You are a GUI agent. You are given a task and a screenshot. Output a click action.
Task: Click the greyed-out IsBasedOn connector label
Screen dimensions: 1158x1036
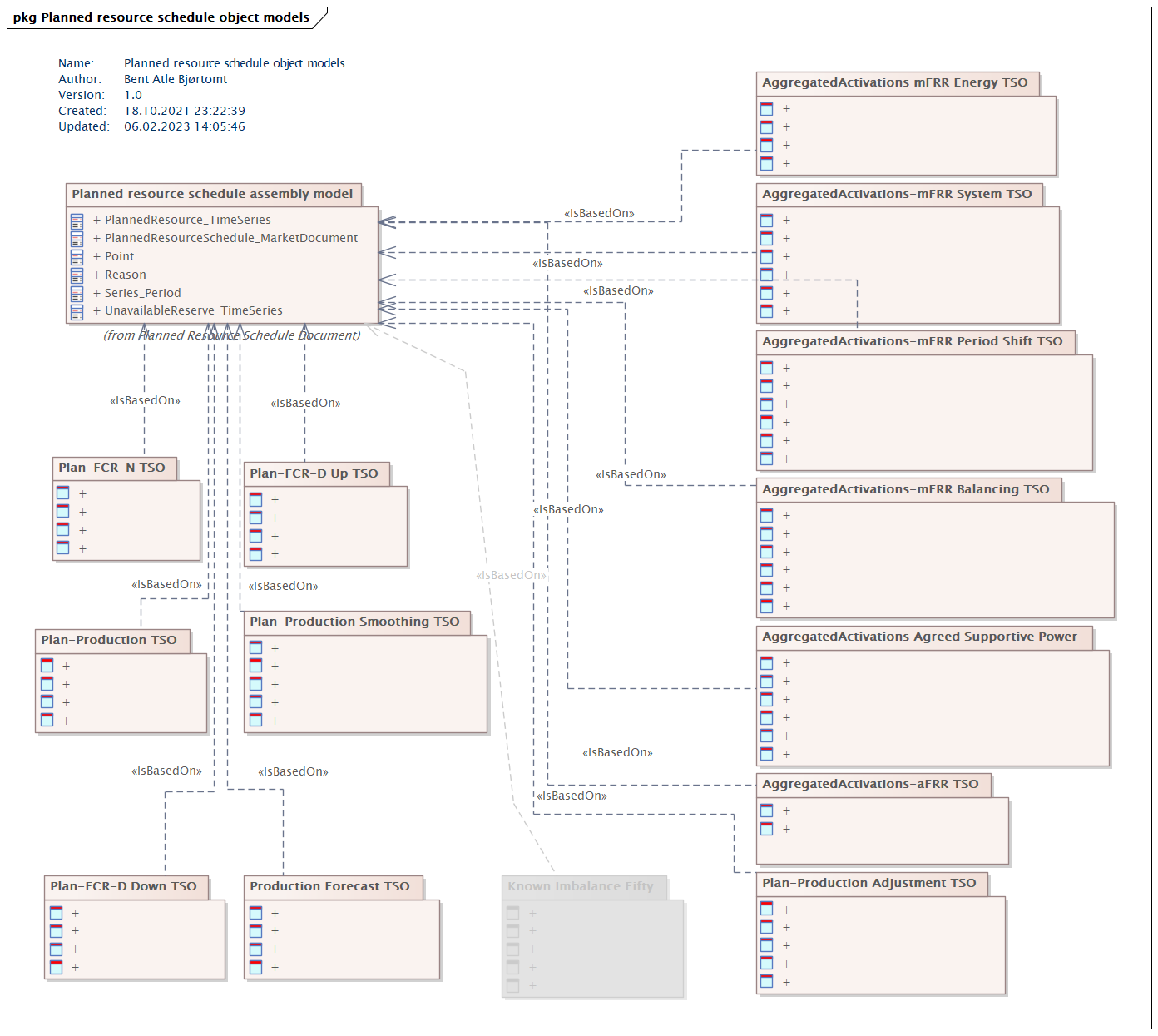tap(512, 575)
